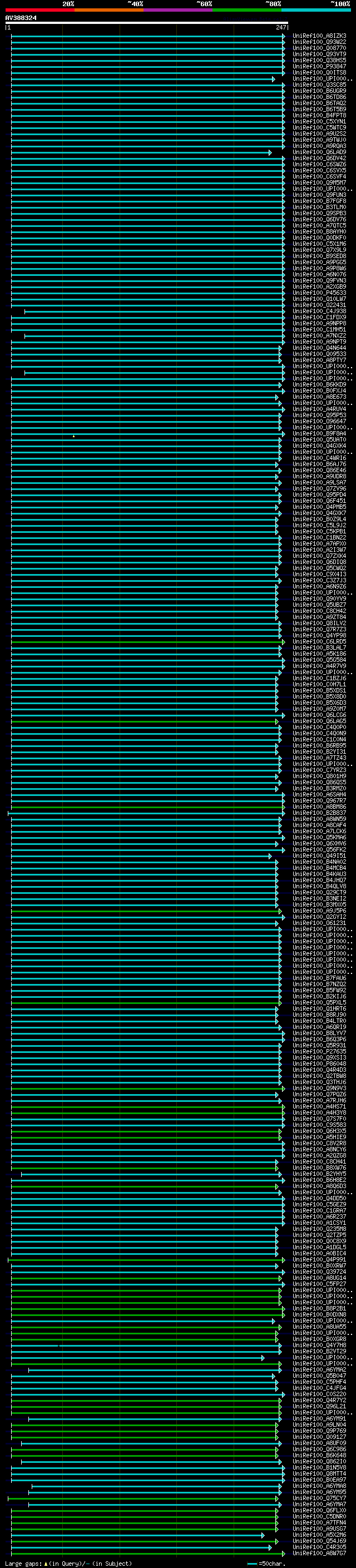Viewport: 356px width, 1568px height.
Task: Click the Large gaps legend text
Action: tap(68, 1563)
